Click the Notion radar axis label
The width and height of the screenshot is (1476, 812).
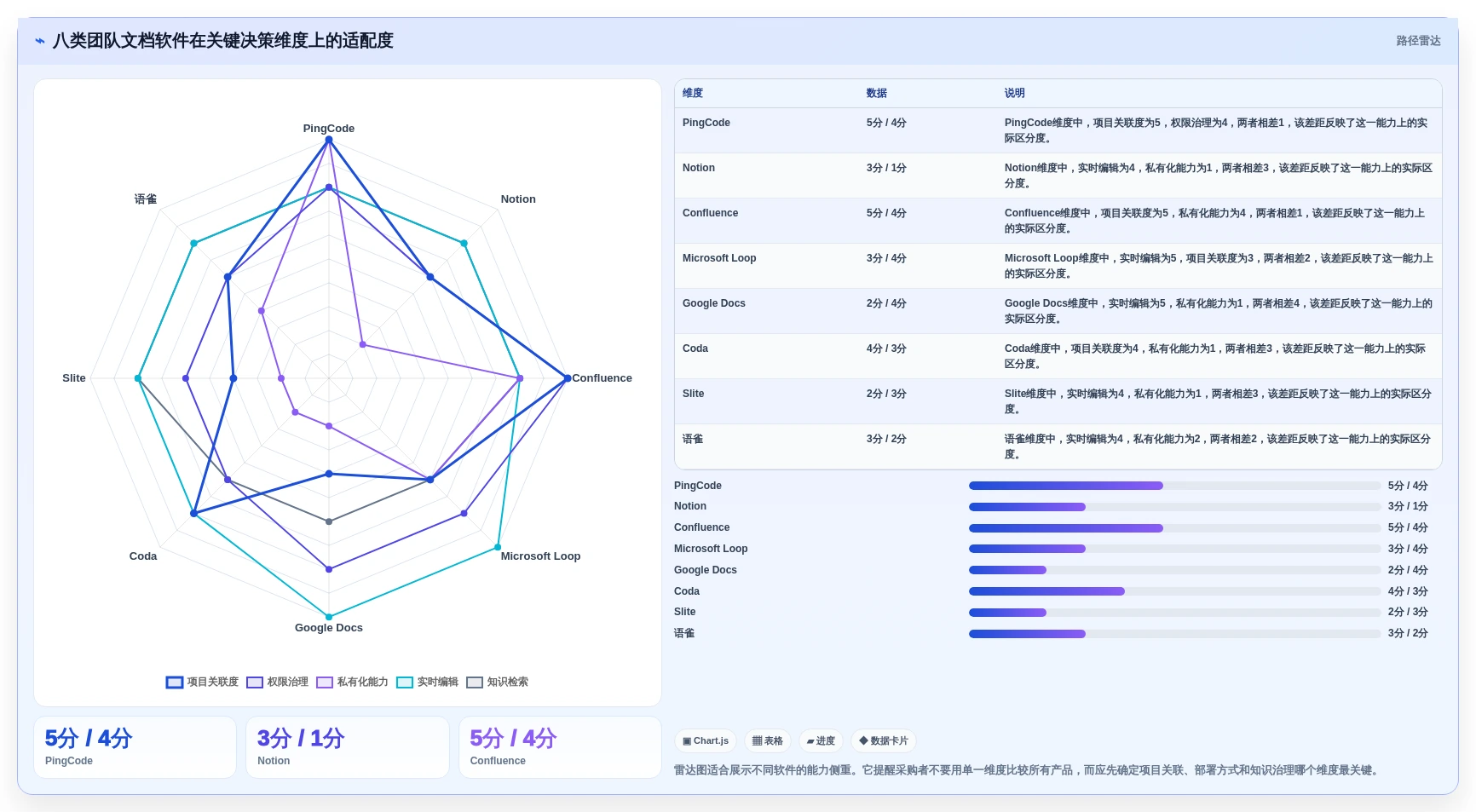[x=518, y=199]
